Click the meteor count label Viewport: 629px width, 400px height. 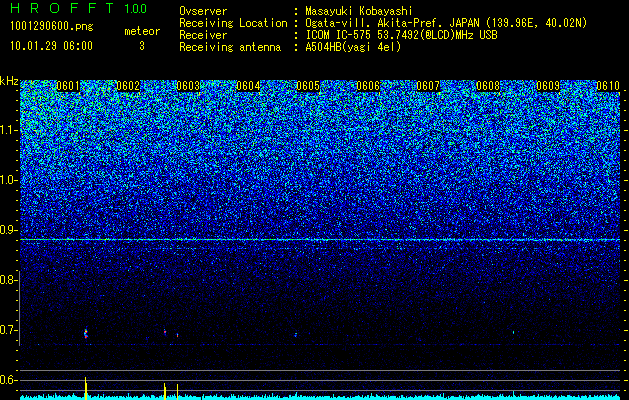[x=142, y=31]
